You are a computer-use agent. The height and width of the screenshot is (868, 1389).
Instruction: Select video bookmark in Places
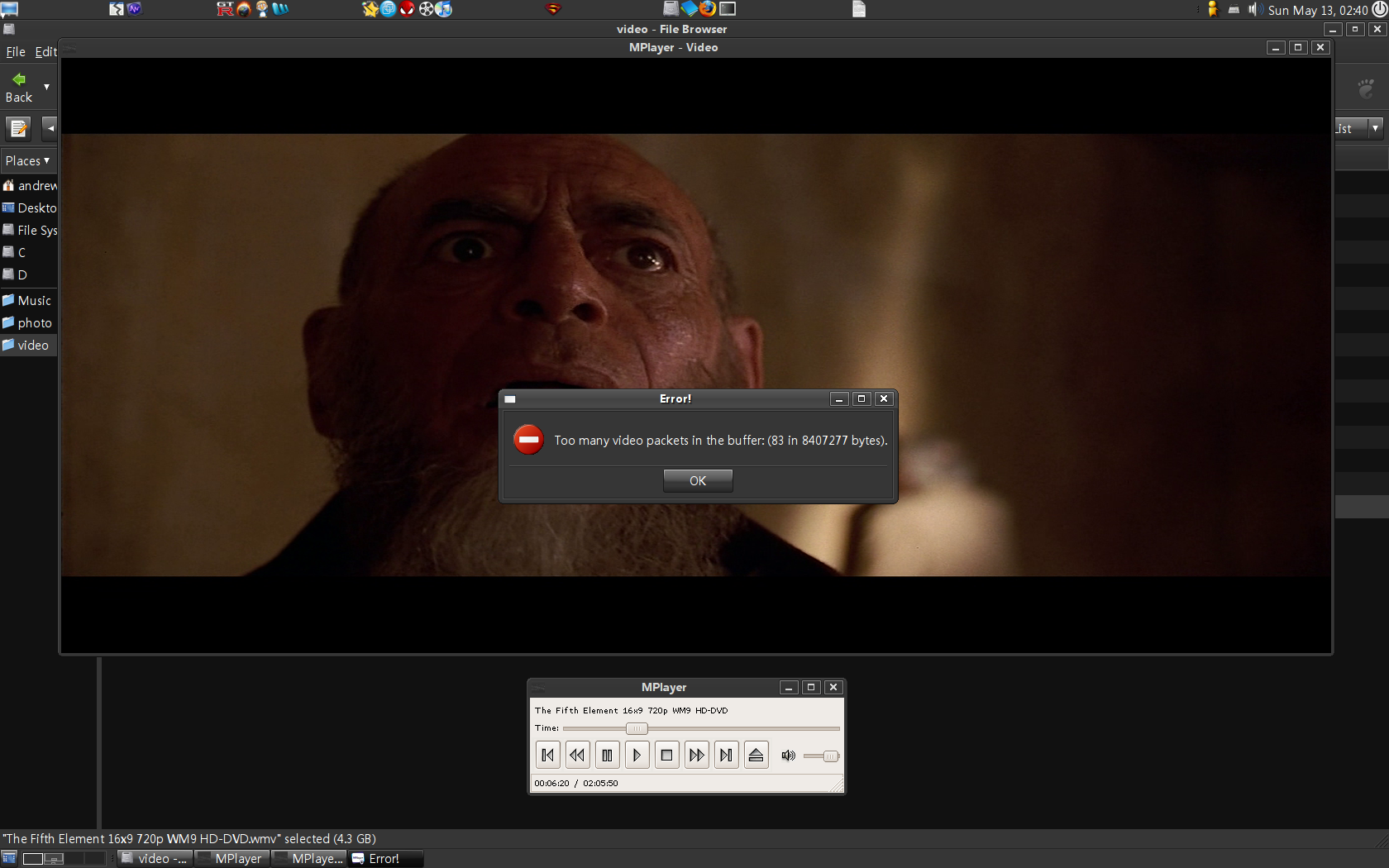point(29,345)
